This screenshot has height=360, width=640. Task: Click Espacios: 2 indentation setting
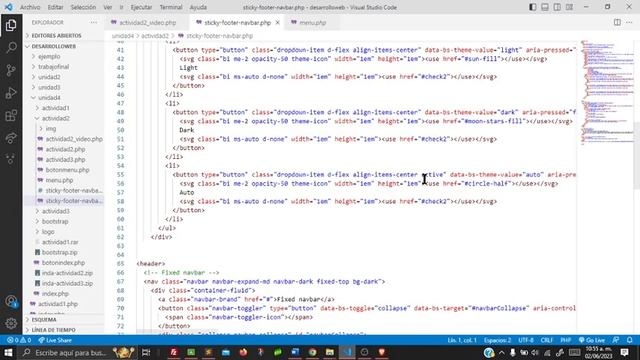(497, 340)
